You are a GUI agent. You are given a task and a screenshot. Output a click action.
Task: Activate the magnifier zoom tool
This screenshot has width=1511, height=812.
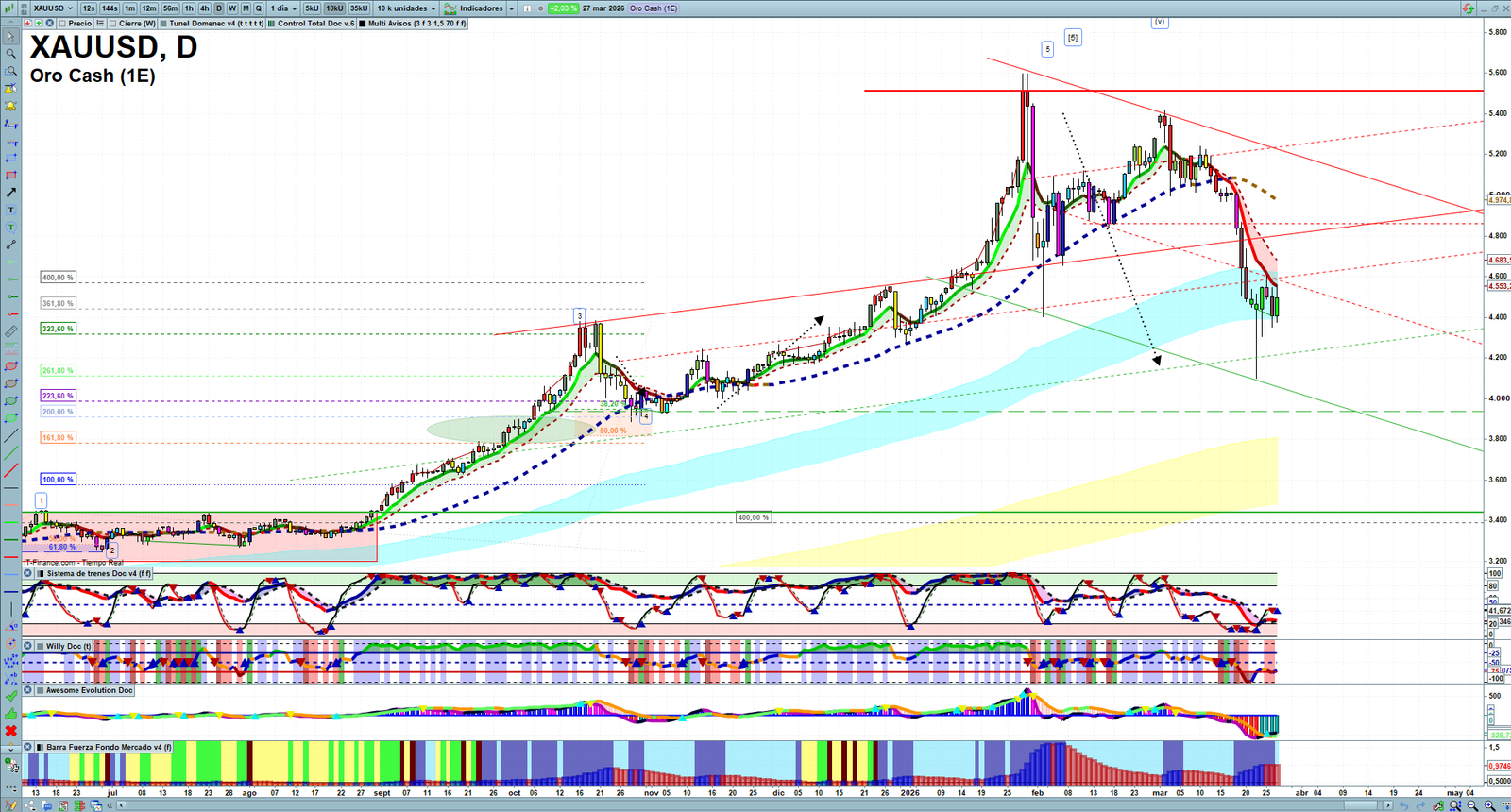point(10,54)
